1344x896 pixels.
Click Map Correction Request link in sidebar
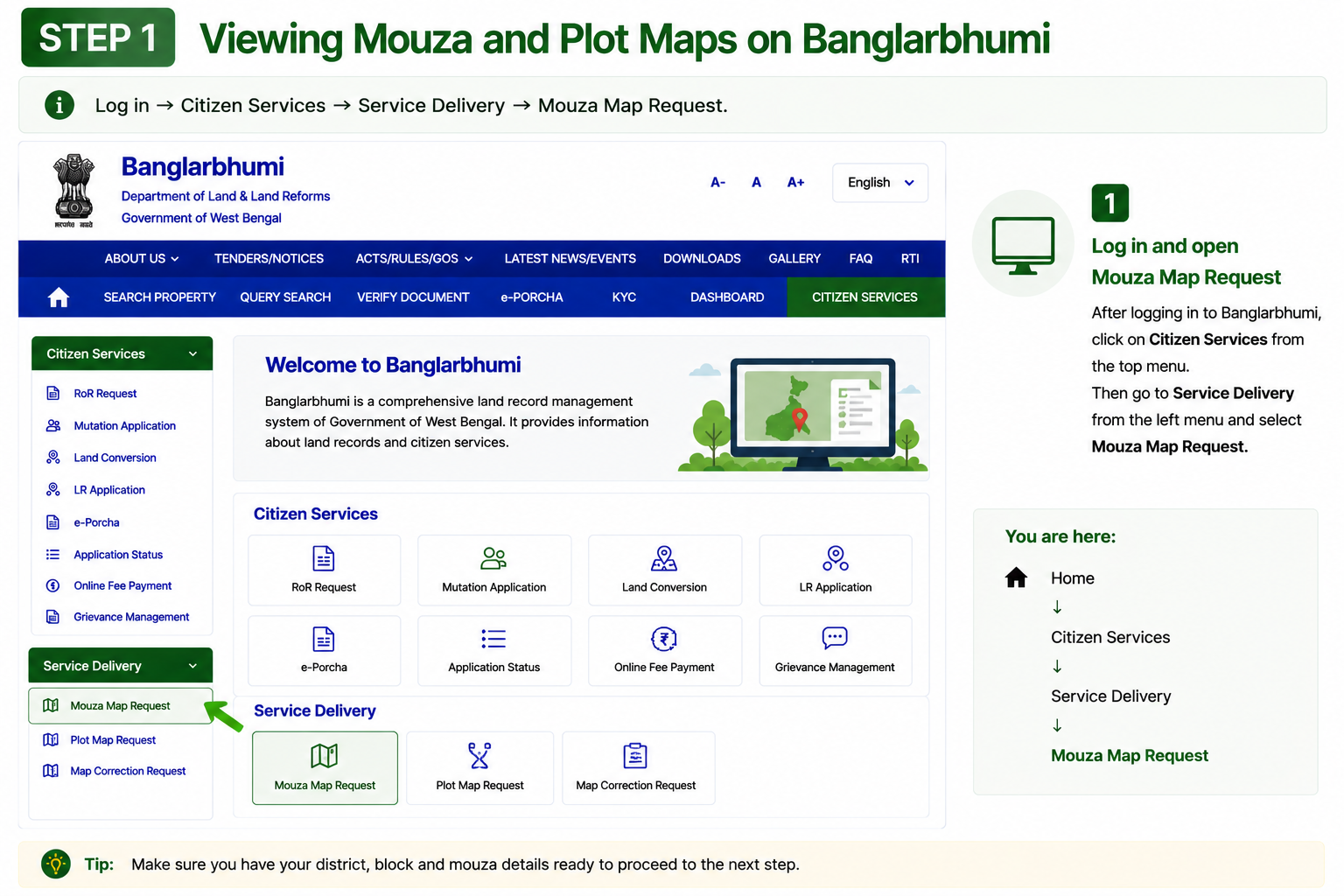[x=128, y=771]
